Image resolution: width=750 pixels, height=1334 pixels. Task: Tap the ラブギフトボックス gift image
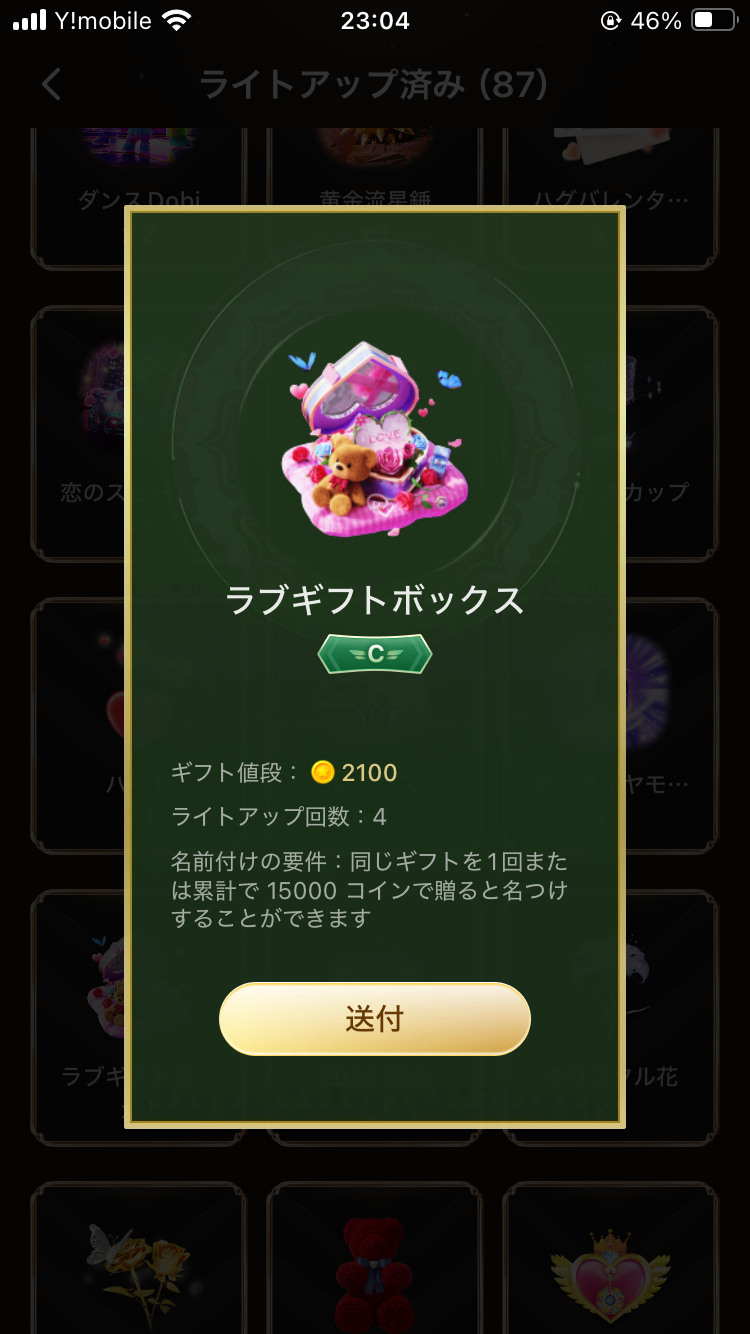coord(375,438)
